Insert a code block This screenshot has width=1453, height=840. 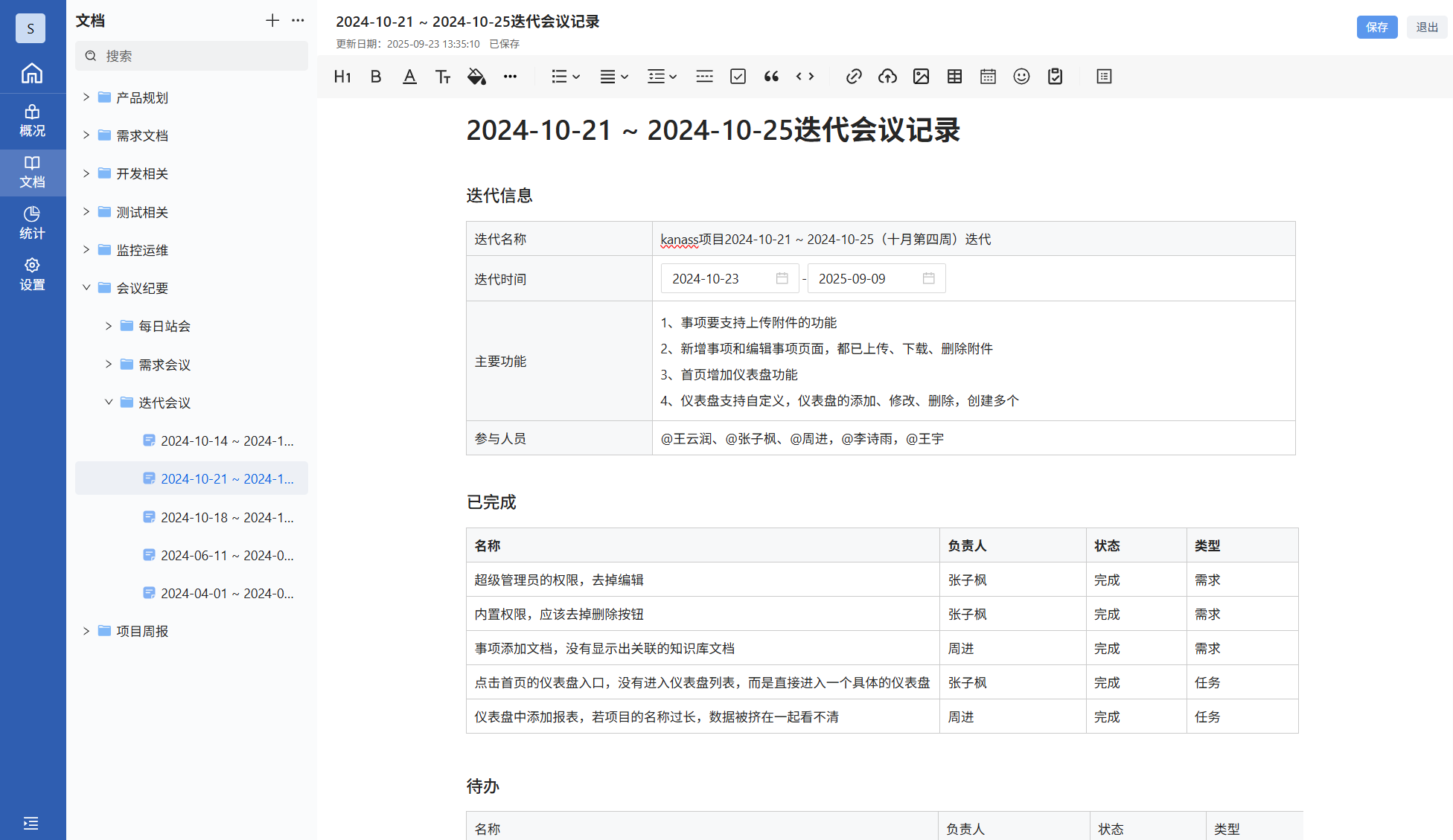coord(805,76)
